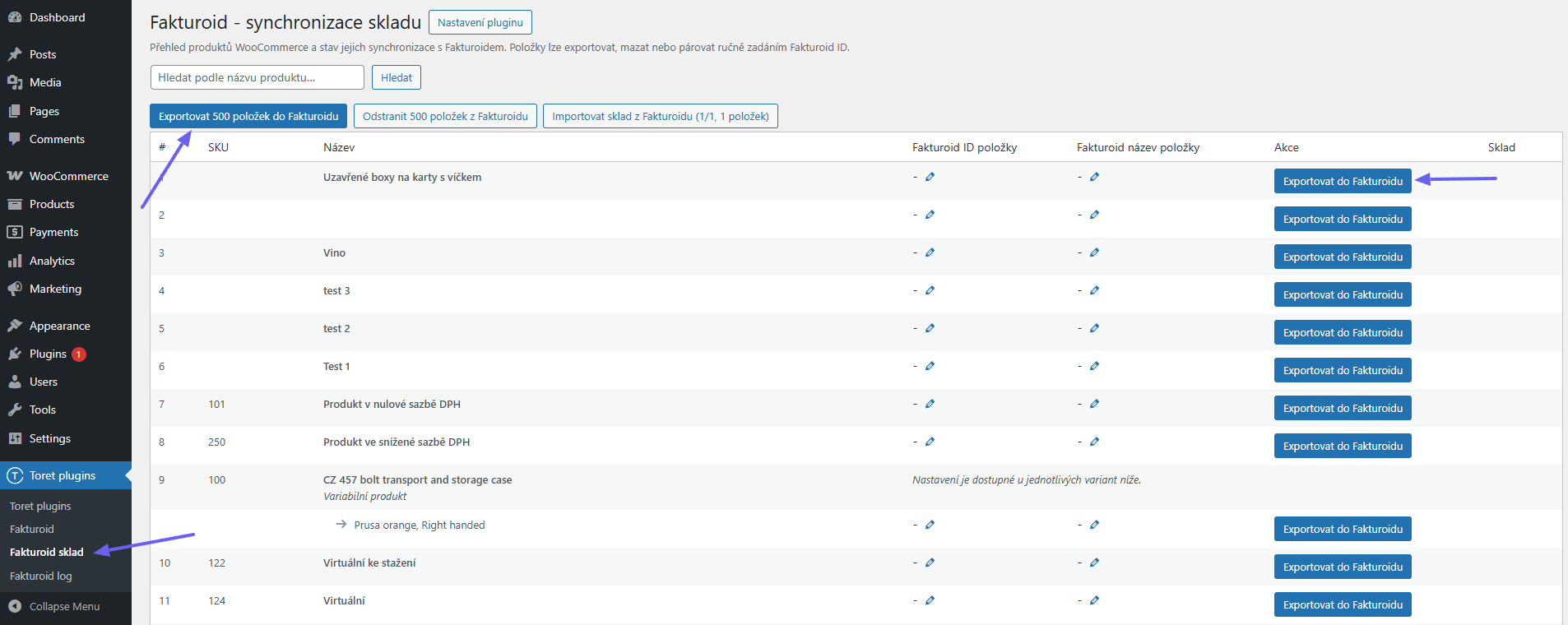Click the Plugins plug icon
The image size is (1568, 625).
(15, 354)
